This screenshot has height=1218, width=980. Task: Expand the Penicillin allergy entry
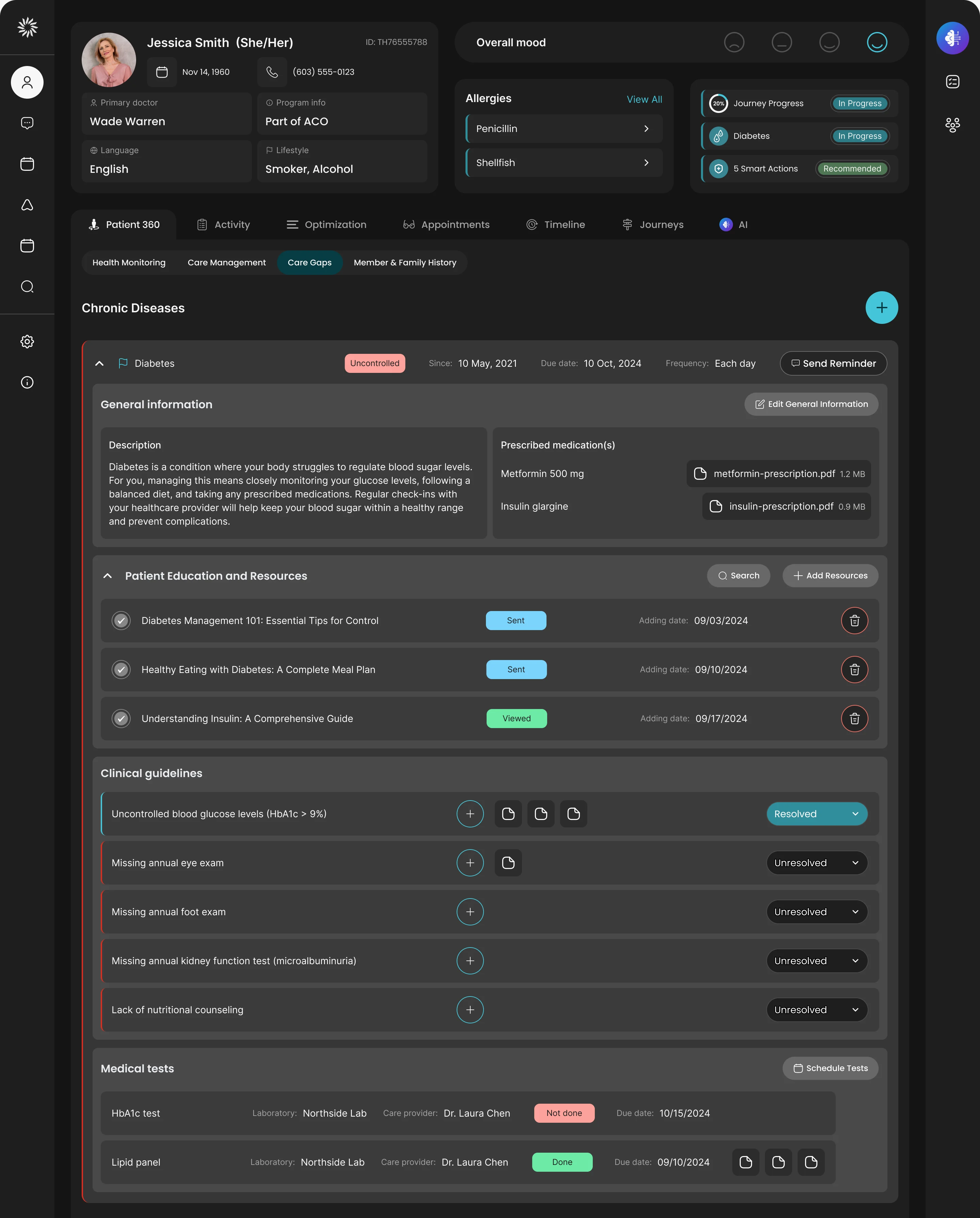564,129
